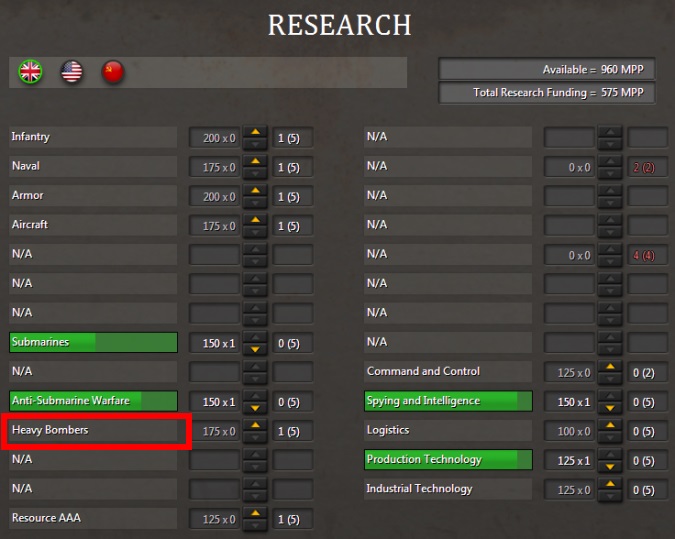Select the Resource AAA research entry
The image size is (675, 539).
pyautogui.click(x=93, y=518)
